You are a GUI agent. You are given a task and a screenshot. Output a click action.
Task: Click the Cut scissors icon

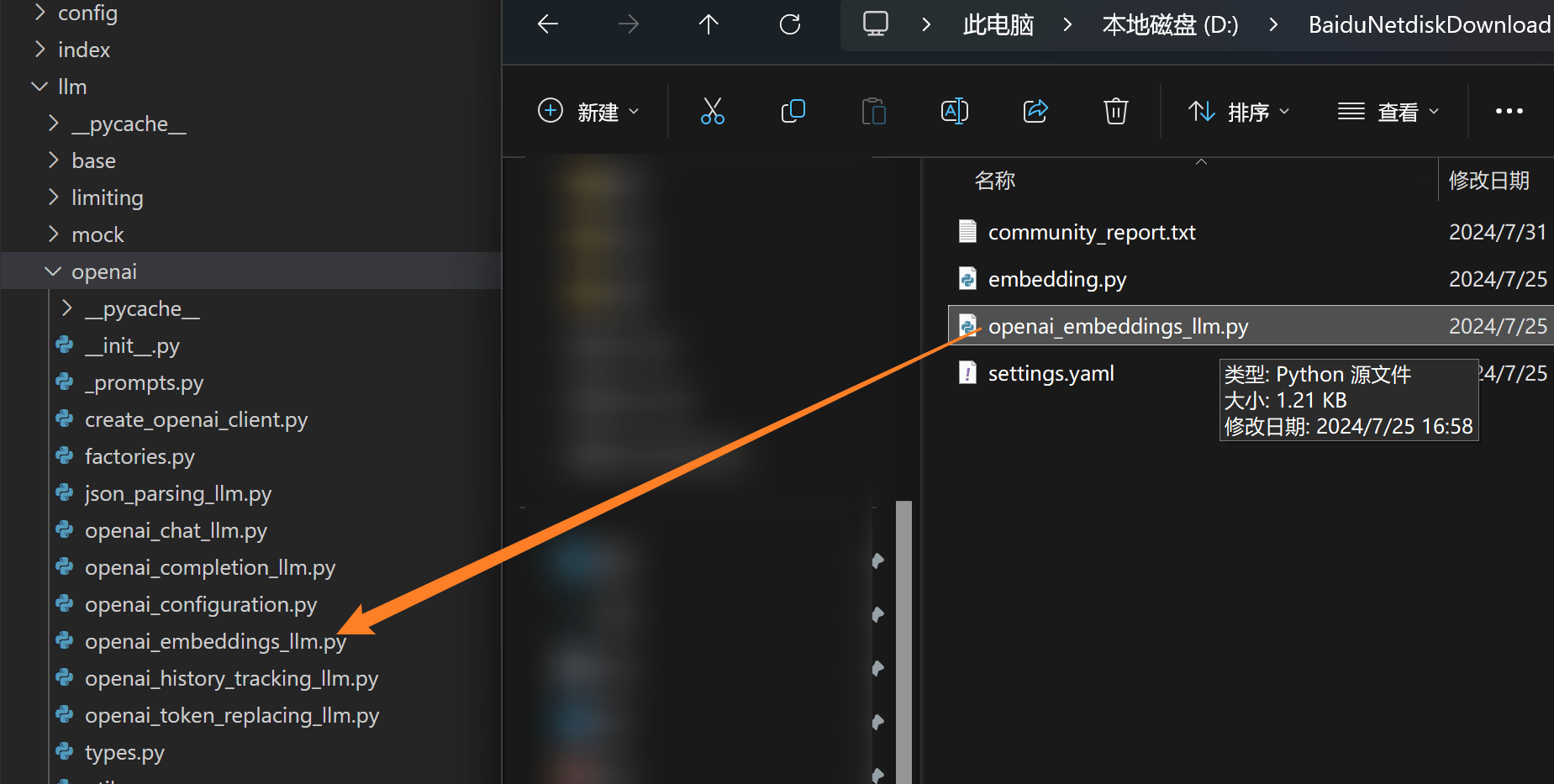(712, 111)
